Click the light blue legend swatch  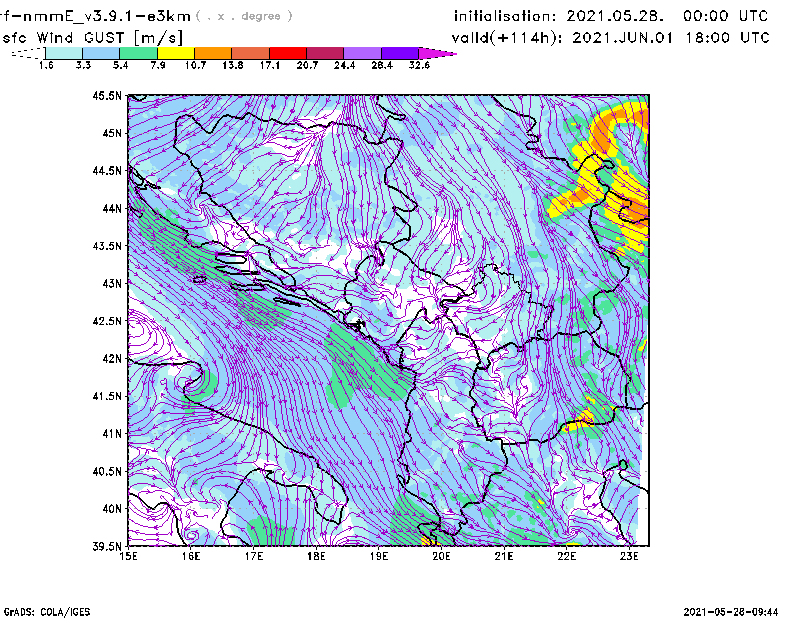pyautogui.click(x=101, y=53)
